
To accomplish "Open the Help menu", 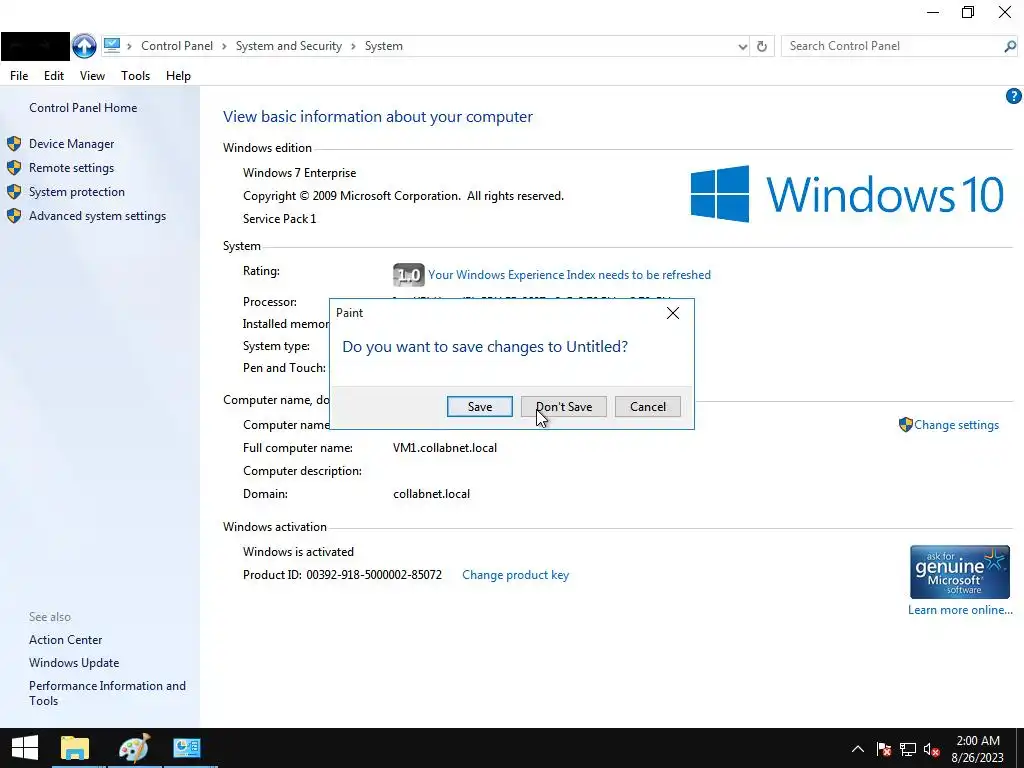I will click(178, 76).
